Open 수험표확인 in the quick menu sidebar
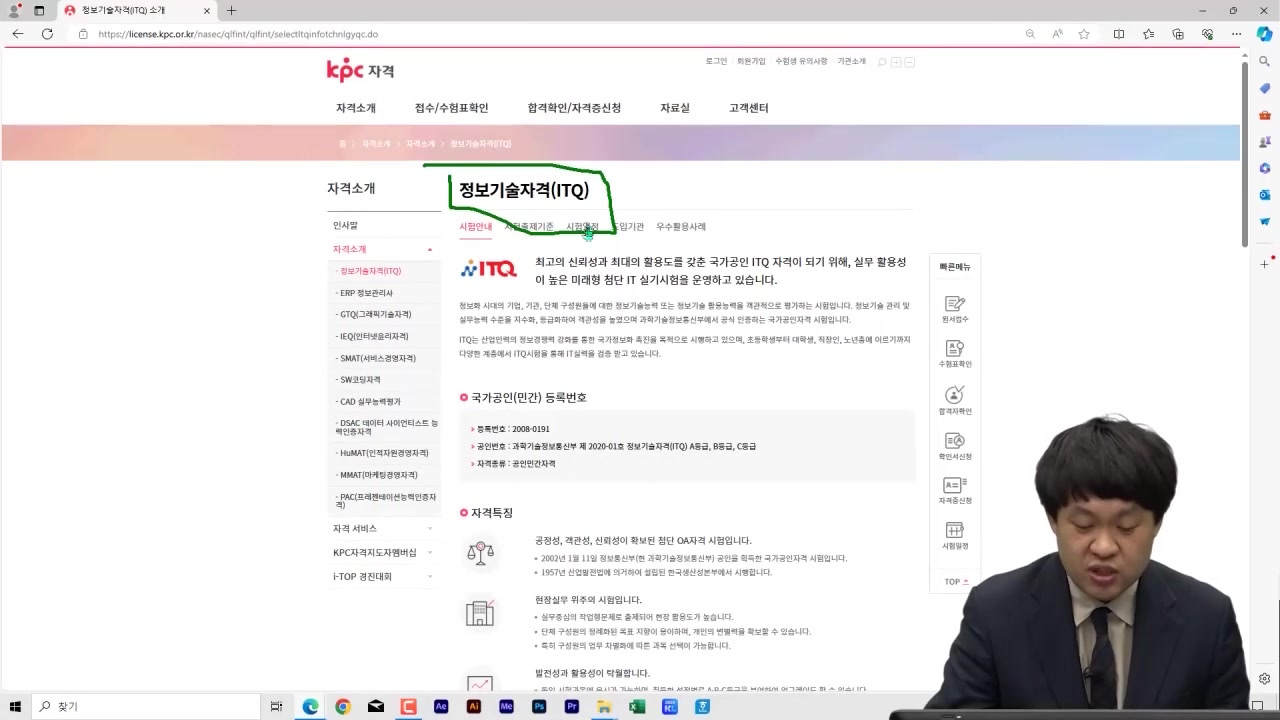The height and width of the screenshot is (720, 1280). (953, 356)
